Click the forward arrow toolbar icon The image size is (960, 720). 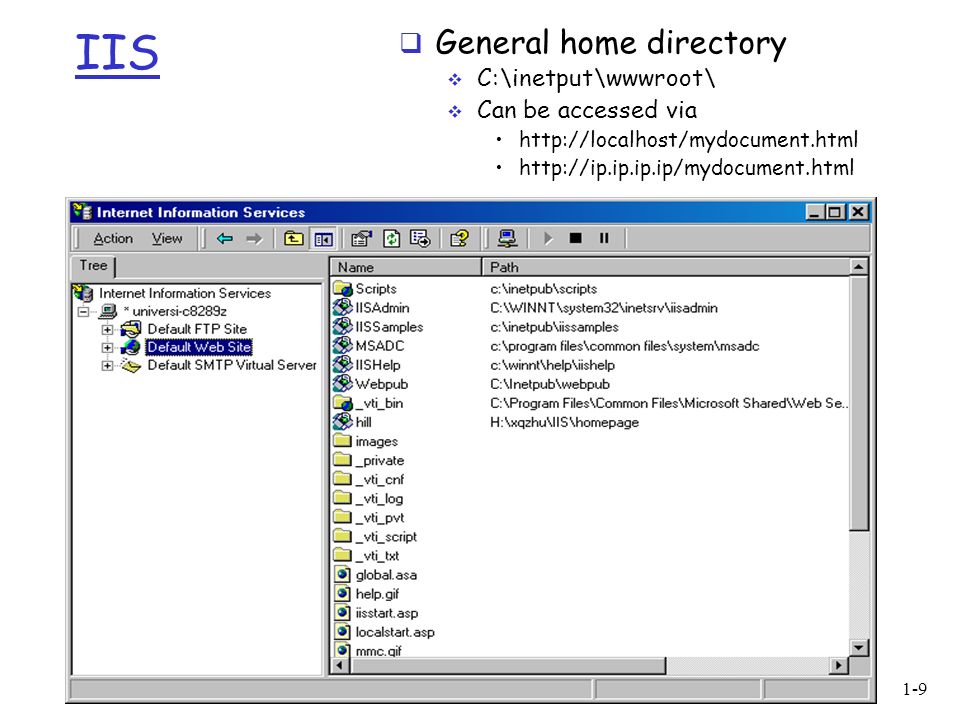tap(253, 238)
